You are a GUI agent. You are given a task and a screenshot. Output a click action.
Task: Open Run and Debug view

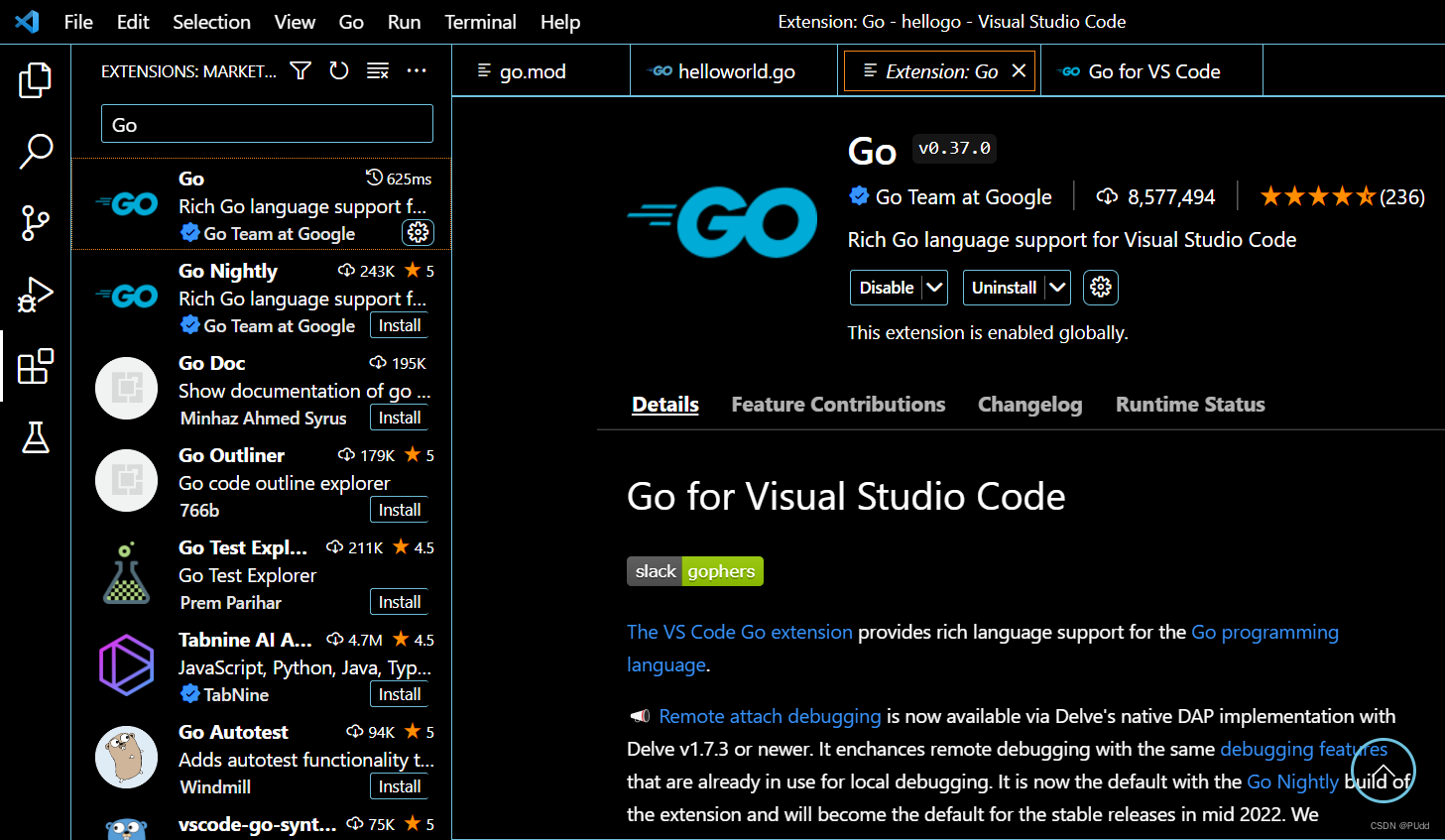(36, 295)
